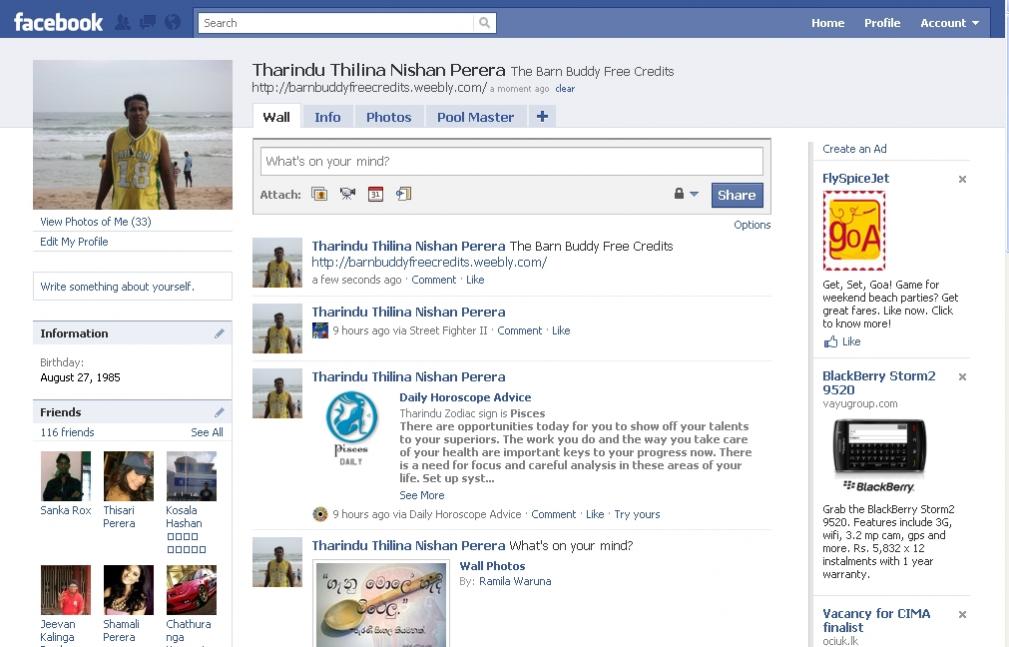This screenshot has height=647, width=1009.
Task: Comment on the Daily Horoscope post
Action: point(553,514)
